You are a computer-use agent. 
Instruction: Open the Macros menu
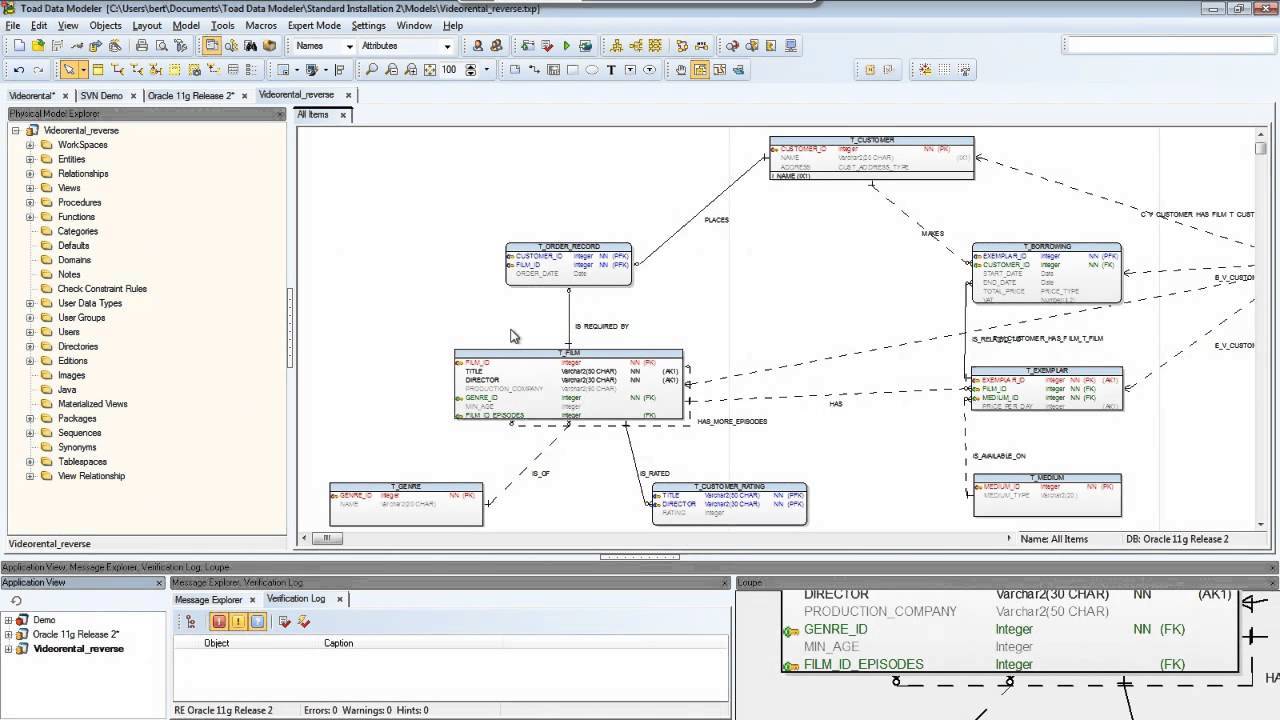(261, 25)
